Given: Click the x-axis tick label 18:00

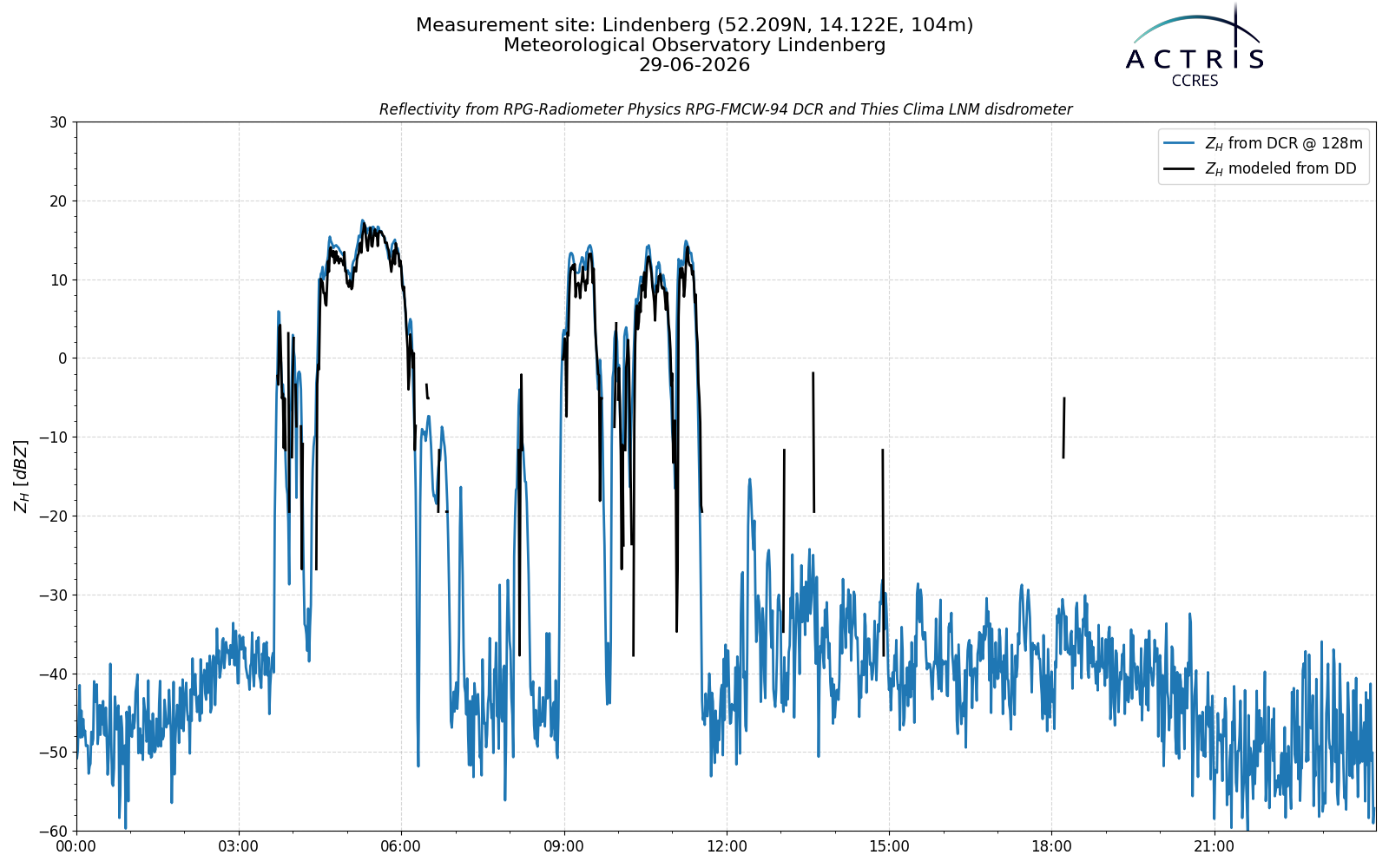Looking at the screenshot, I should click(x=1051, y=846).
